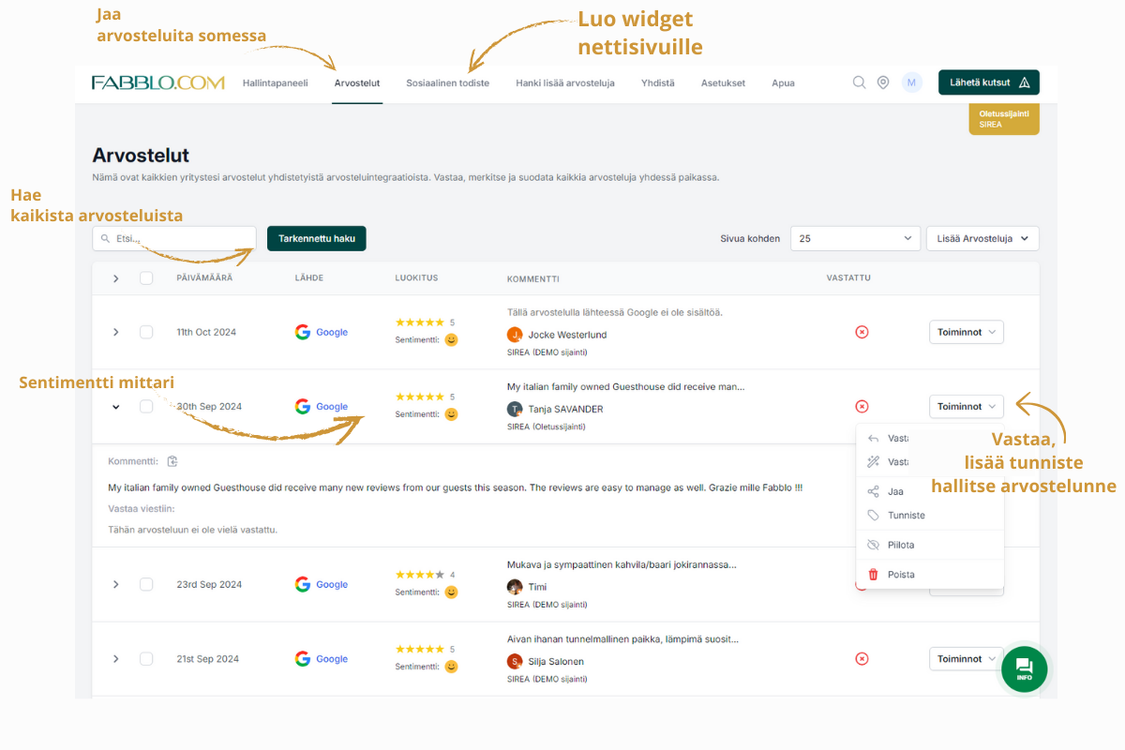Image resolution: width=1125 pixels, height=750 pixels.
Task: Click the sentiment smiley for 23rd Sep review
Action: (451, 592)
